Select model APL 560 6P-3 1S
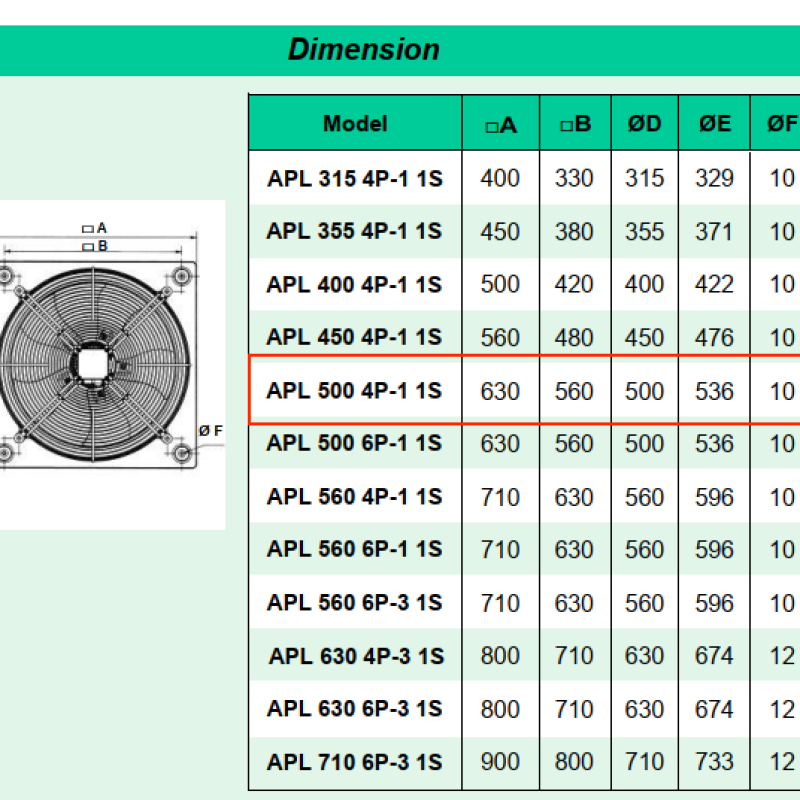 click(x=355, y=603)
